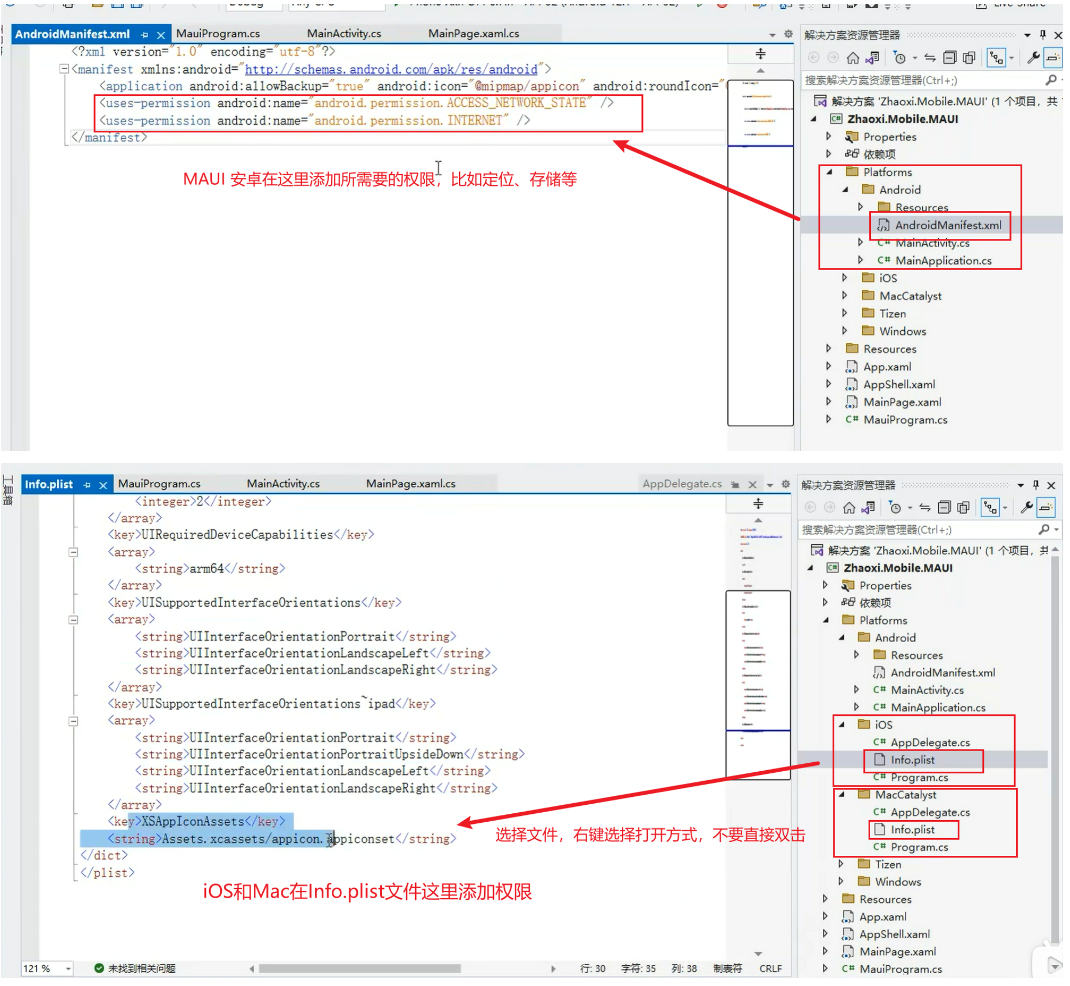Click split editor handle above AndroidManifest.xml scrollbar
The image size is (1070, 986).
[x=760, y=54]
